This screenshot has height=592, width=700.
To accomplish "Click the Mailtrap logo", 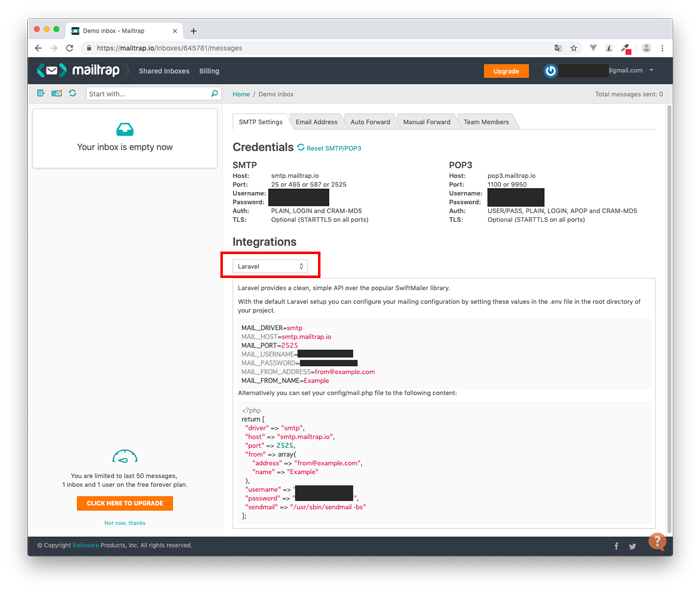I will (79, 71).
